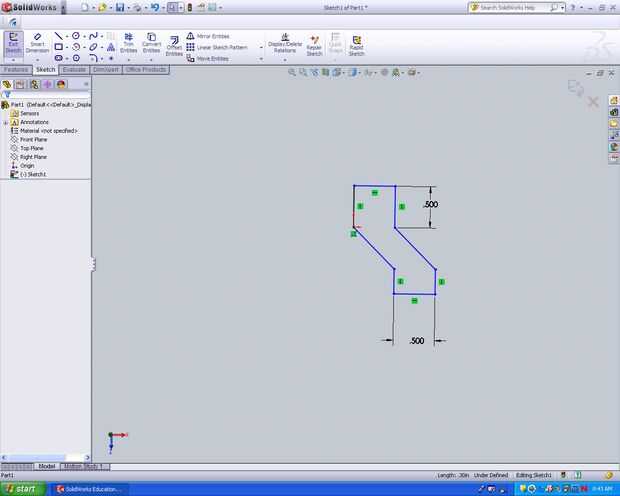Click Convert Entities
This screenshot has width=620, height=496.
point(151,43)
